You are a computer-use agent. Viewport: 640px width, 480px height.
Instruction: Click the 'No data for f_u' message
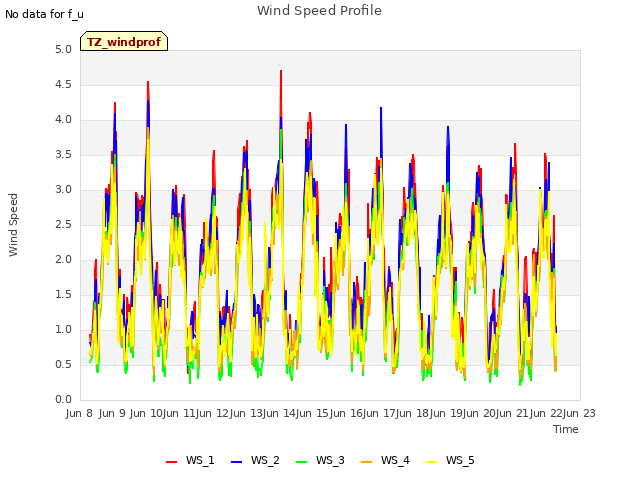click(x=44, y=14)
